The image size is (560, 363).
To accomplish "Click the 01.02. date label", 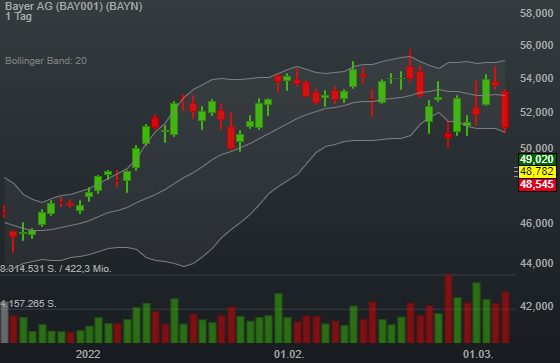I will [289, 354].
